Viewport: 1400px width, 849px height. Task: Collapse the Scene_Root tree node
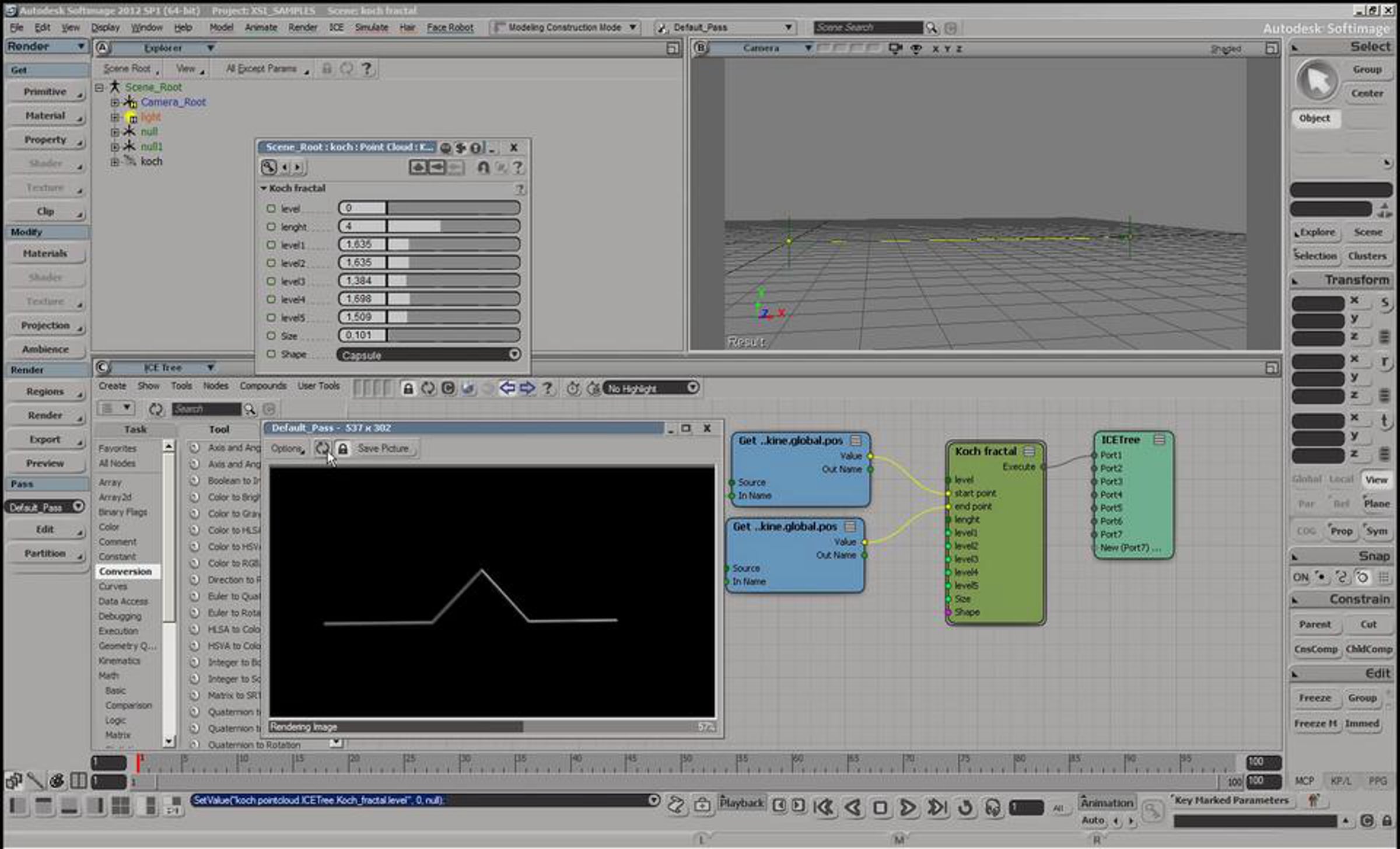[x=99, y=88]
